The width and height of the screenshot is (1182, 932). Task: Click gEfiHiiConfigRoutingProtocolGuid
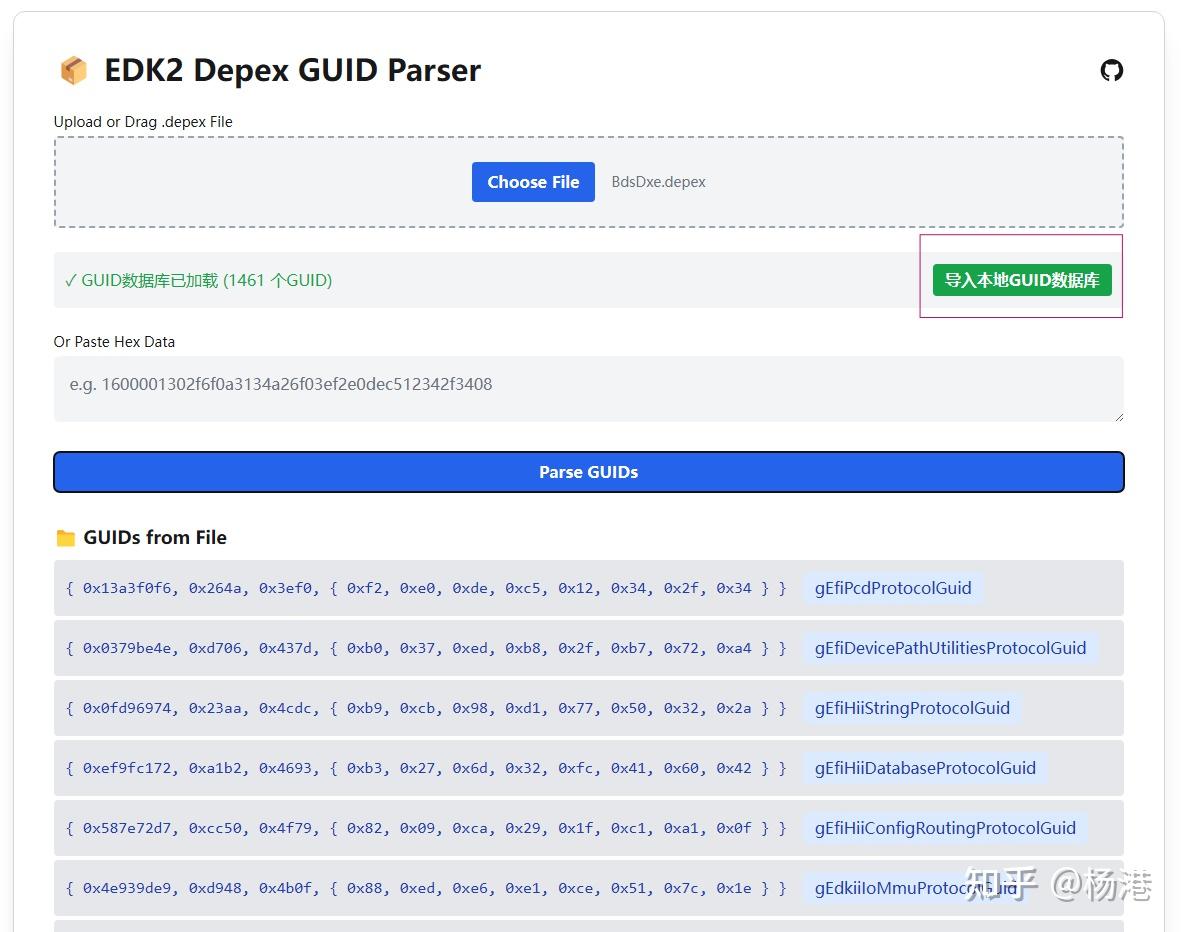pos(945,828)
